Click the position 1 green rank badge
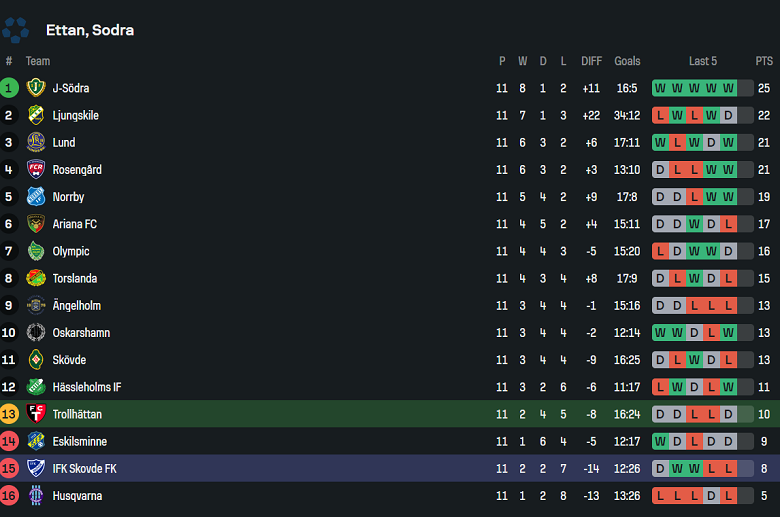780x517 pixels. coord(9,88)
